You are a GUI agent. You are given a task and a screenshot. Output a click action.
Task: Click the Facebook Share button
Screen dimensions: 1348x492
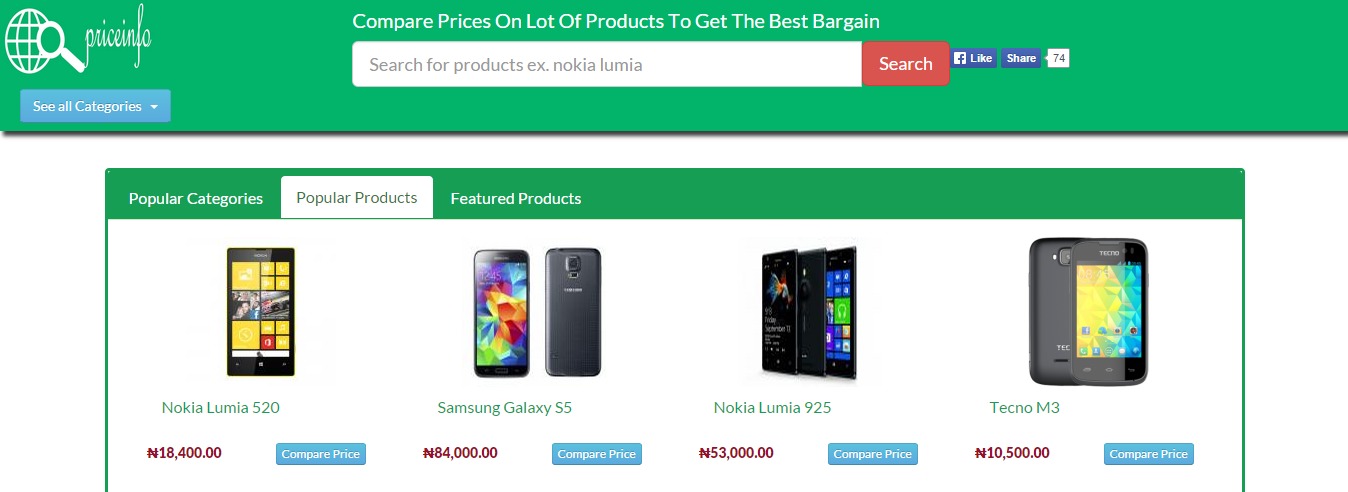[x=1021, y=58]
